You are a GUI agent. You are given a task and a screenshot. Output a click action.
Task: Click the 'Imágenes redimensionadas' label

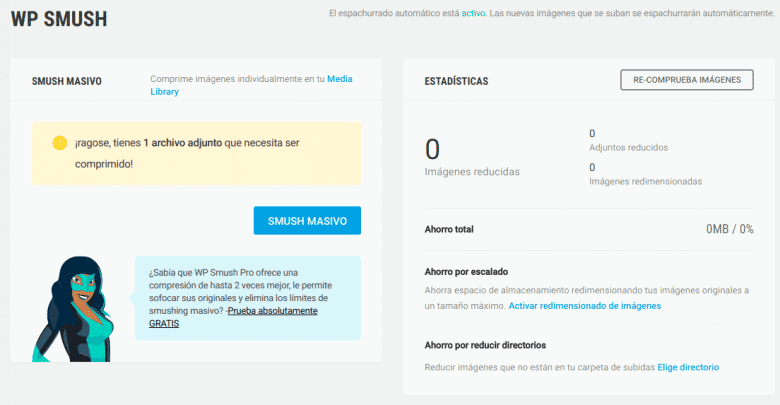click(x=646, y=181)
